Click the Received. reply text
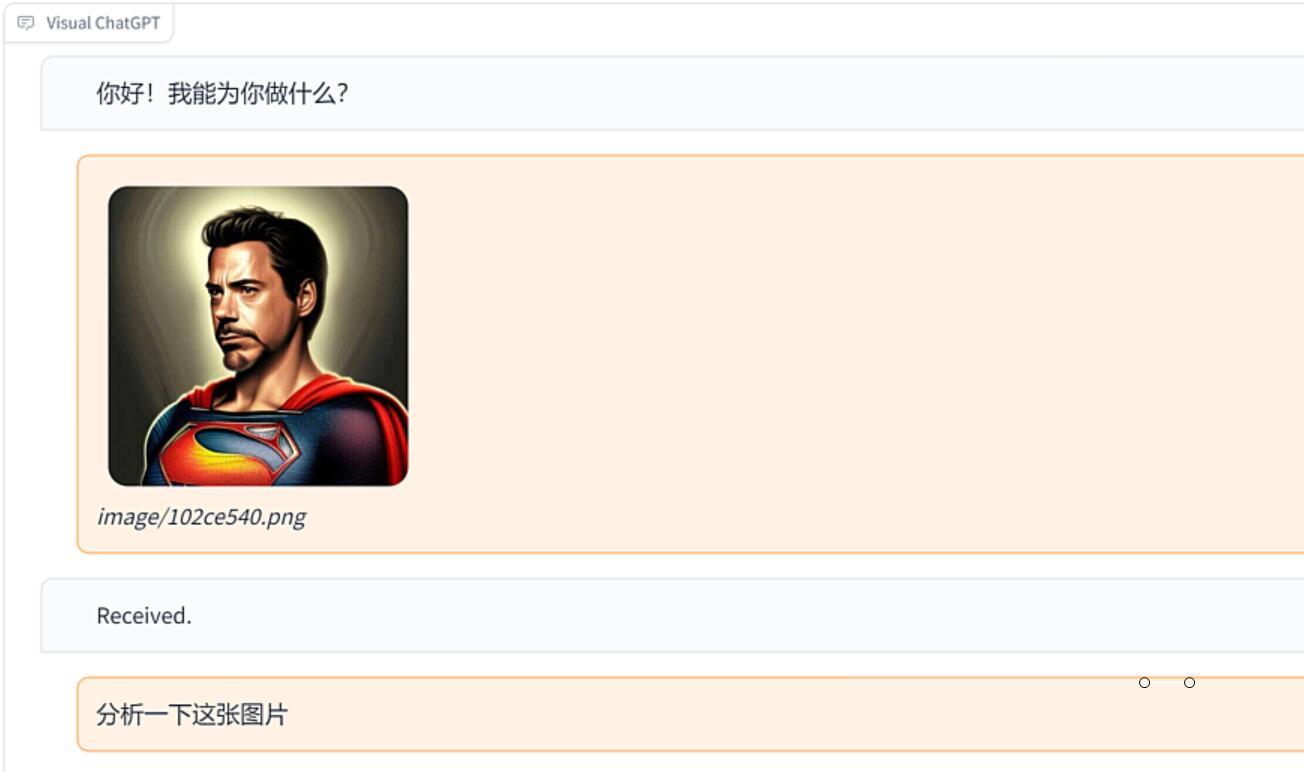1304x772 pixels. 144,616
